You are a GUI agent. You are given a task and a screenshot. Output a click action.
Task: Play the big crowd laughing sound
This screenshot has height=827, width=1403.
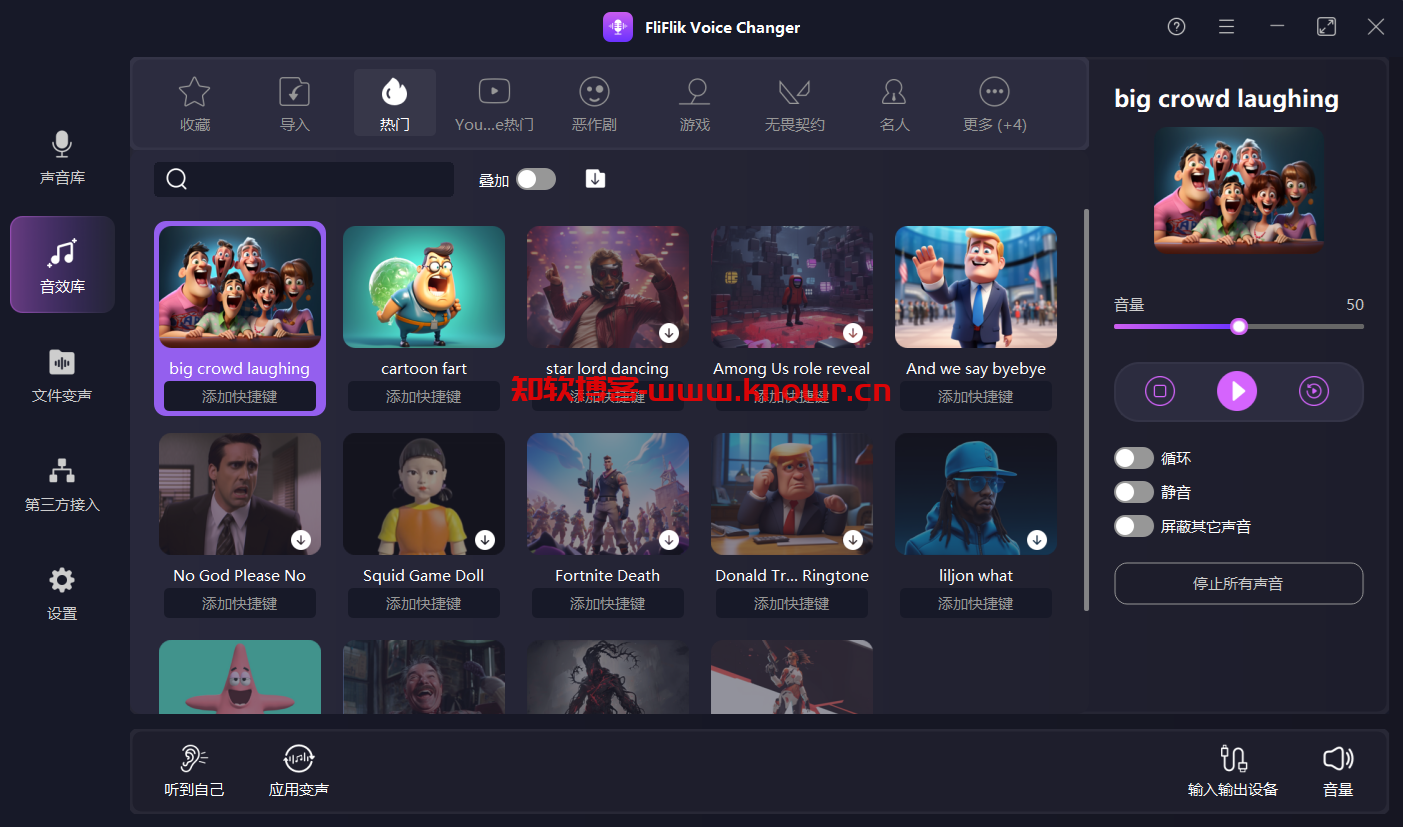1238,391
